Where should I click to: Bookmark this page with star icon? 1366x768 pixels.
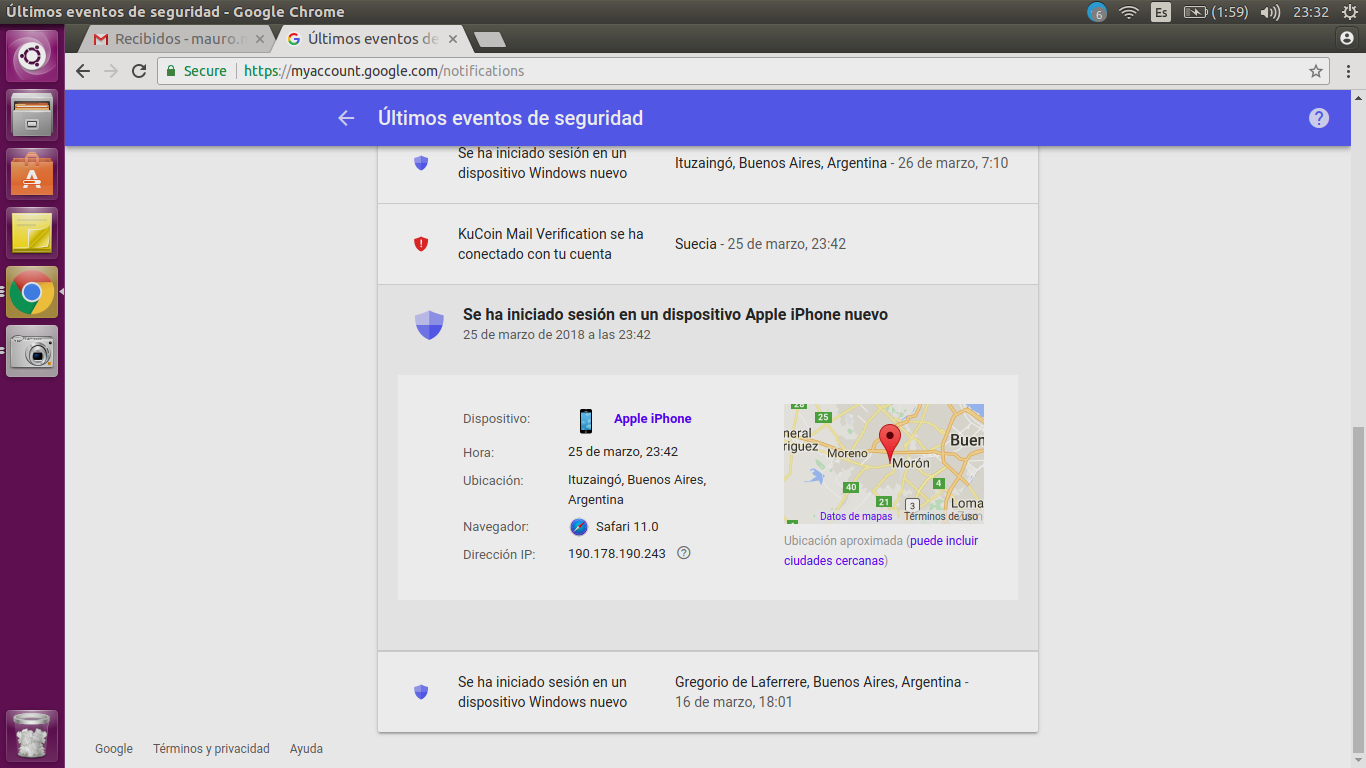click(x=1316, y=71)
